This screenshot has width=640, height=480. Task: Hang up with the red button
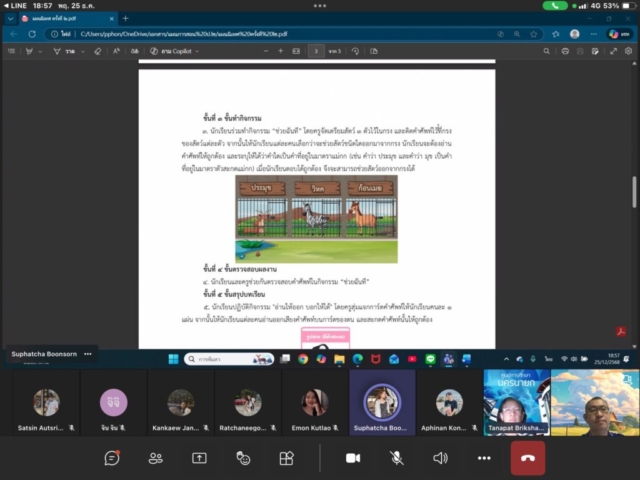click(527, 458)
